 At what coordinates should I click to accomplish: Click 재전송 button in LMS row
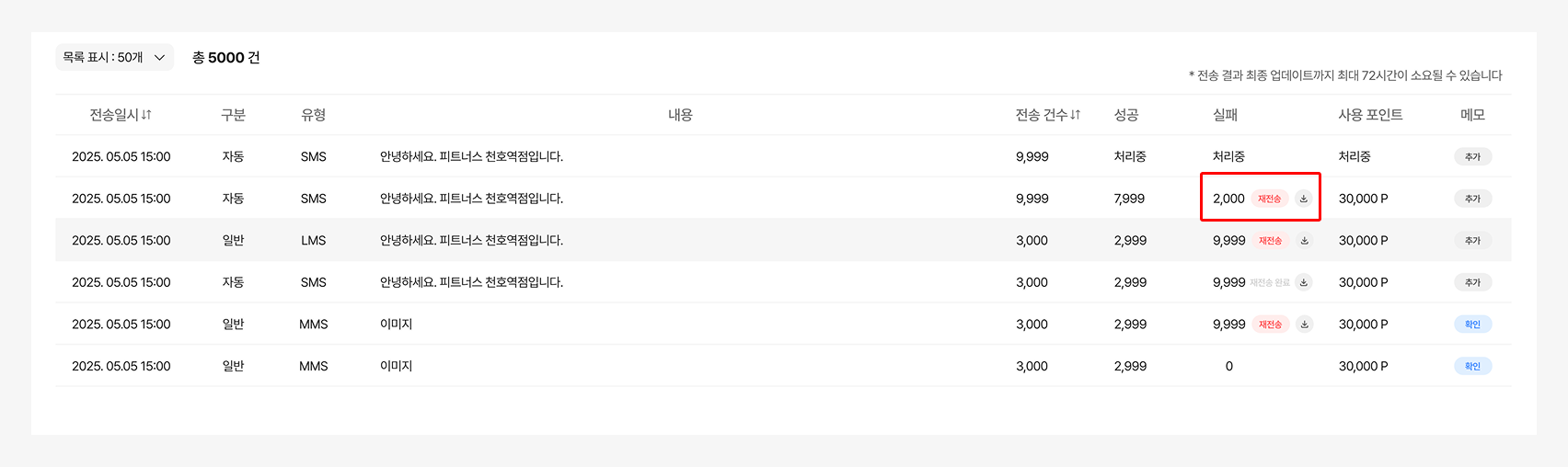coord(1270,241)
